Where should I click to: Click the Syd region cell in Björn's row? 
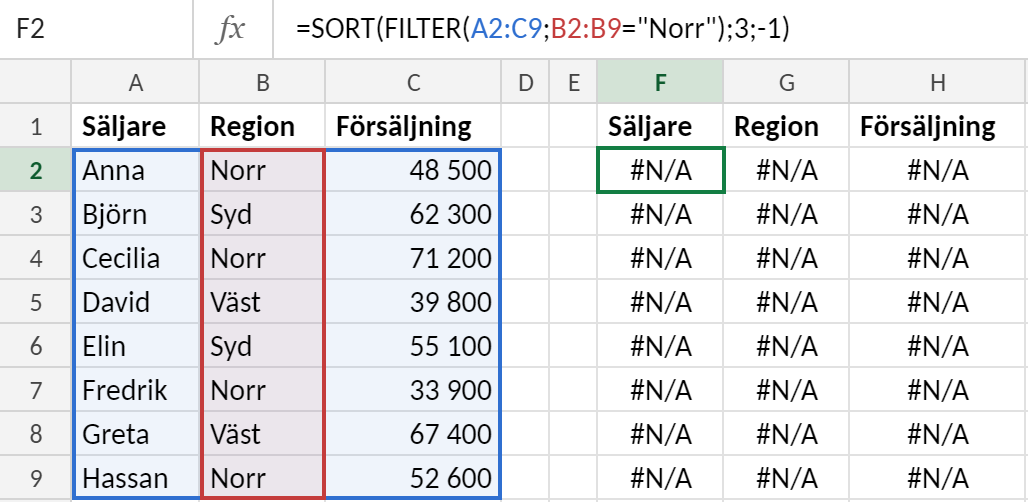262,214
